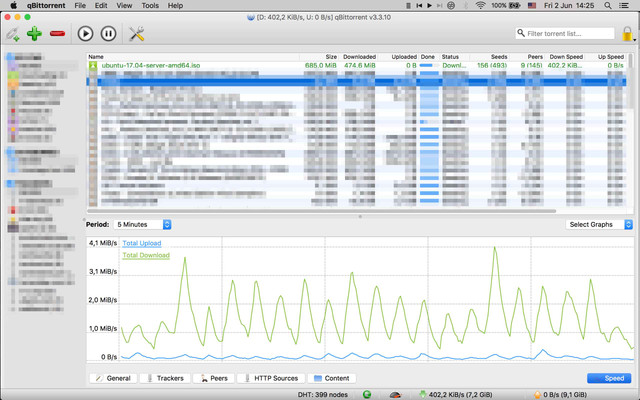Open the Help menu
The width and height of the screenshot is (640, 400).
[x=176, y=5]
